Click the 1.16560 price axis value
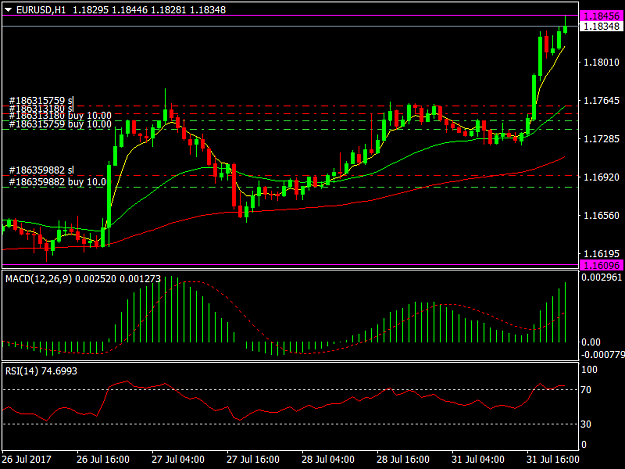Image resolution: width=625 pixels, height=469 pixels. click(x=601, y=215)
